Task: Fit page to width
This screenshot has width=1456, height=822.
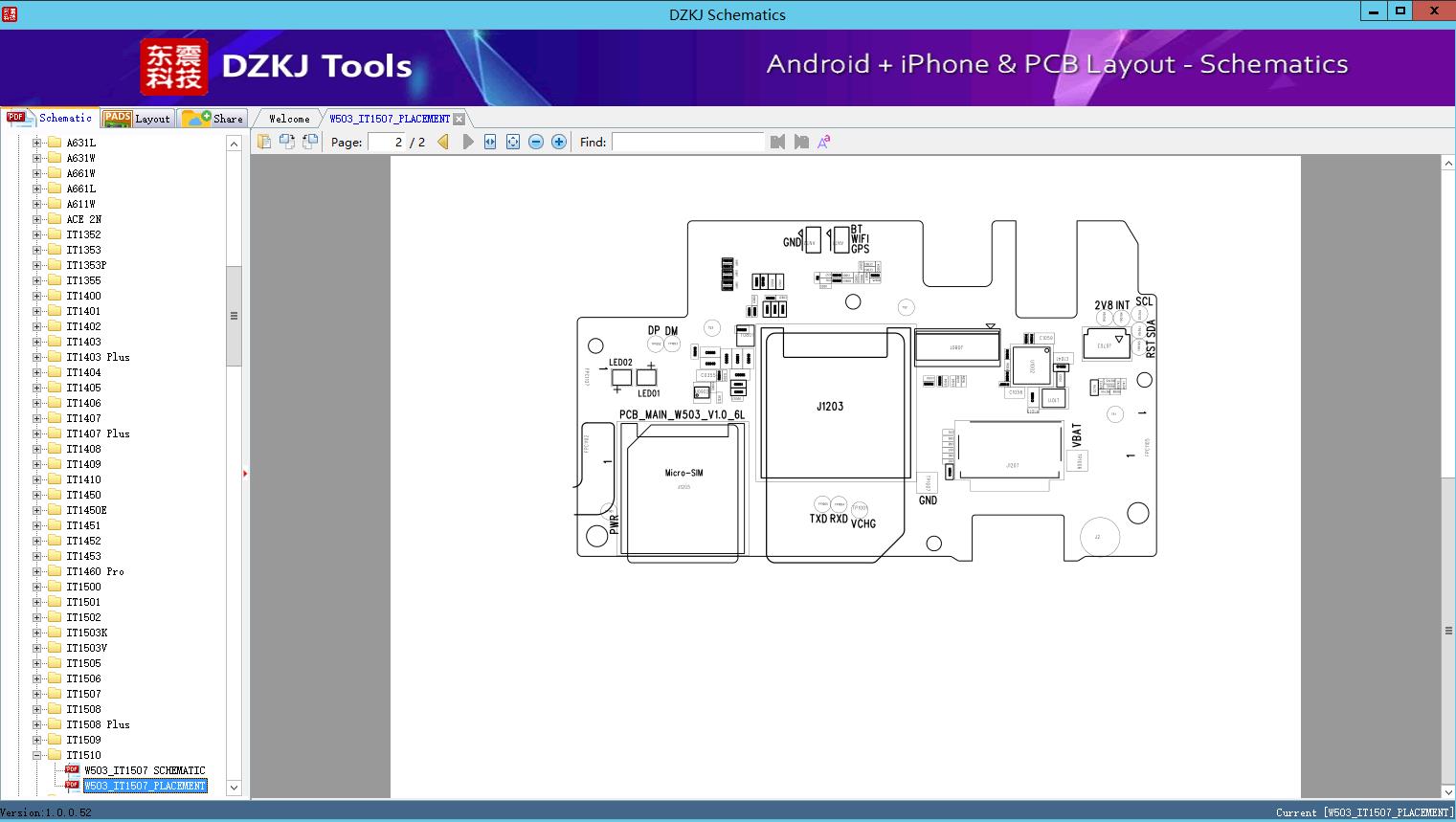Action: pyautogui.click(x=490, y=142)
